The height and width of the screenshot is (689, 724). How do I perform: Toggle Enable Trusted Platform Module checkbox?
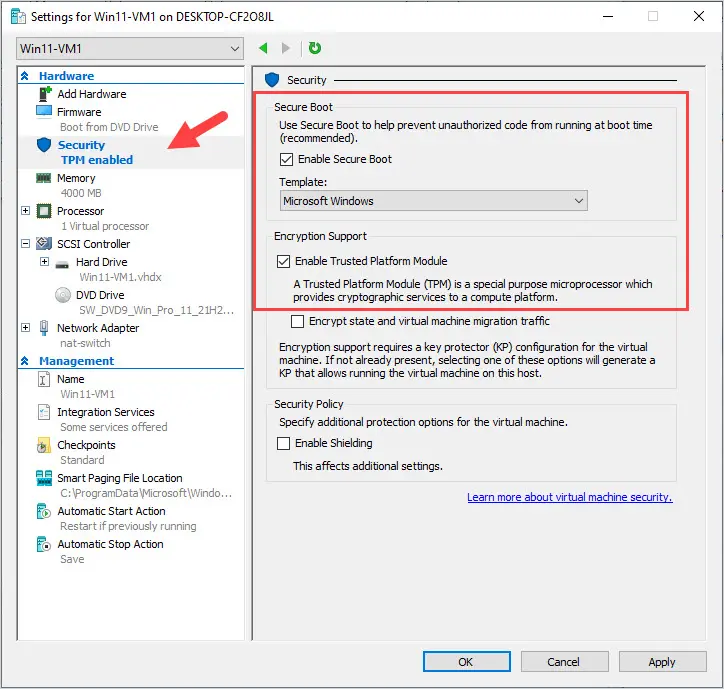284,261
